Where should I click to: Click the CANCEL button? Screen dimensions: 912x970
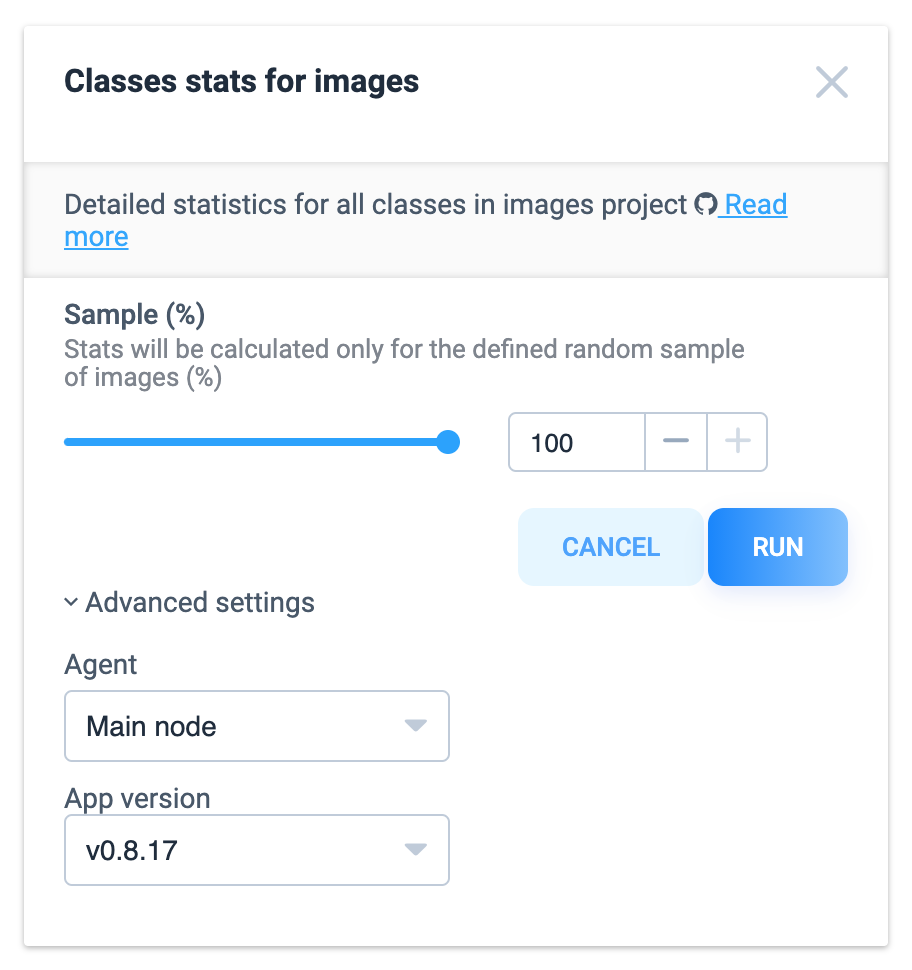[611, 547]
